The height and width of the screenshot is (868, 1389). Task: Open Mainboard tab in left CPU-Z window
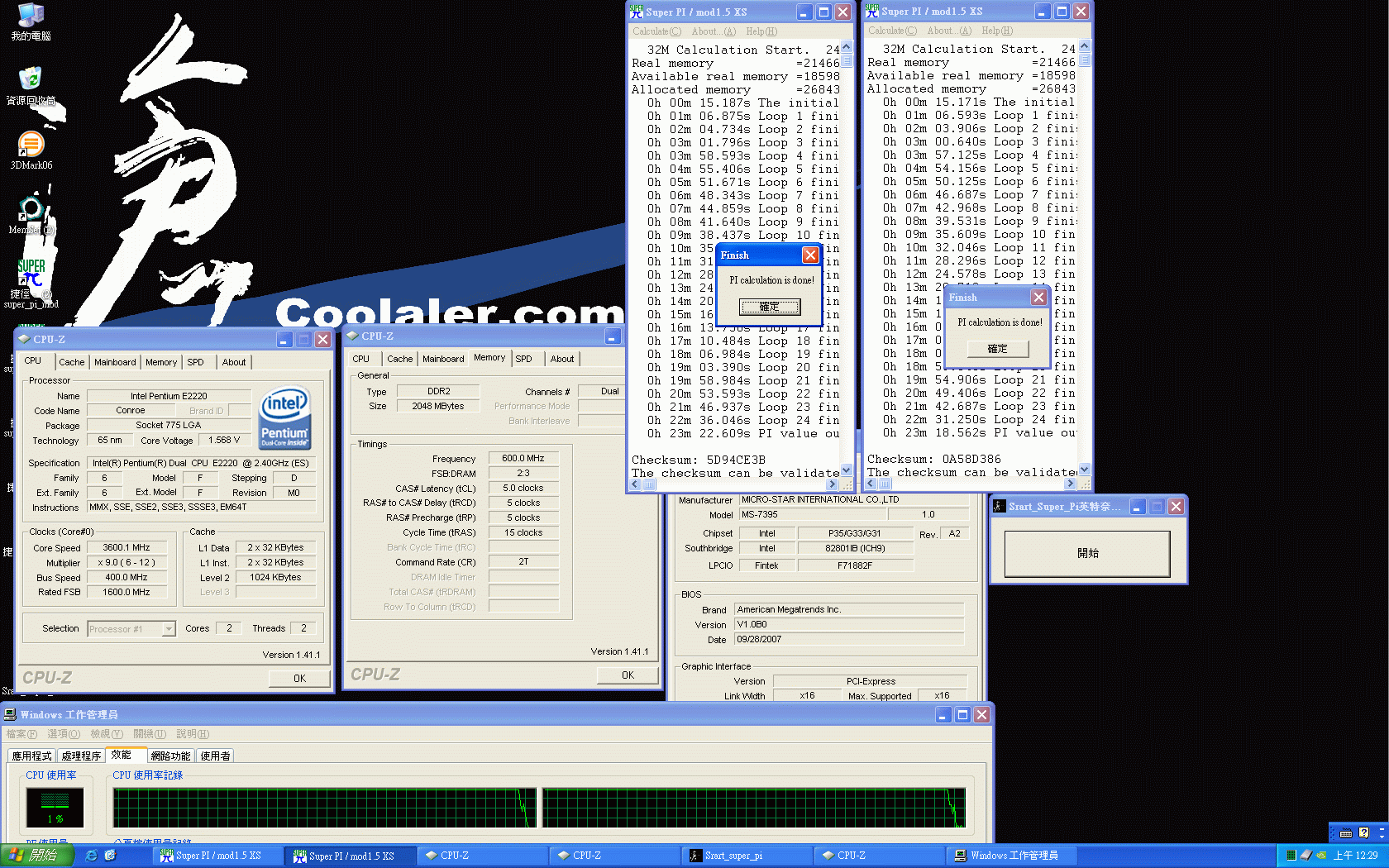click(x=115, y=362)
